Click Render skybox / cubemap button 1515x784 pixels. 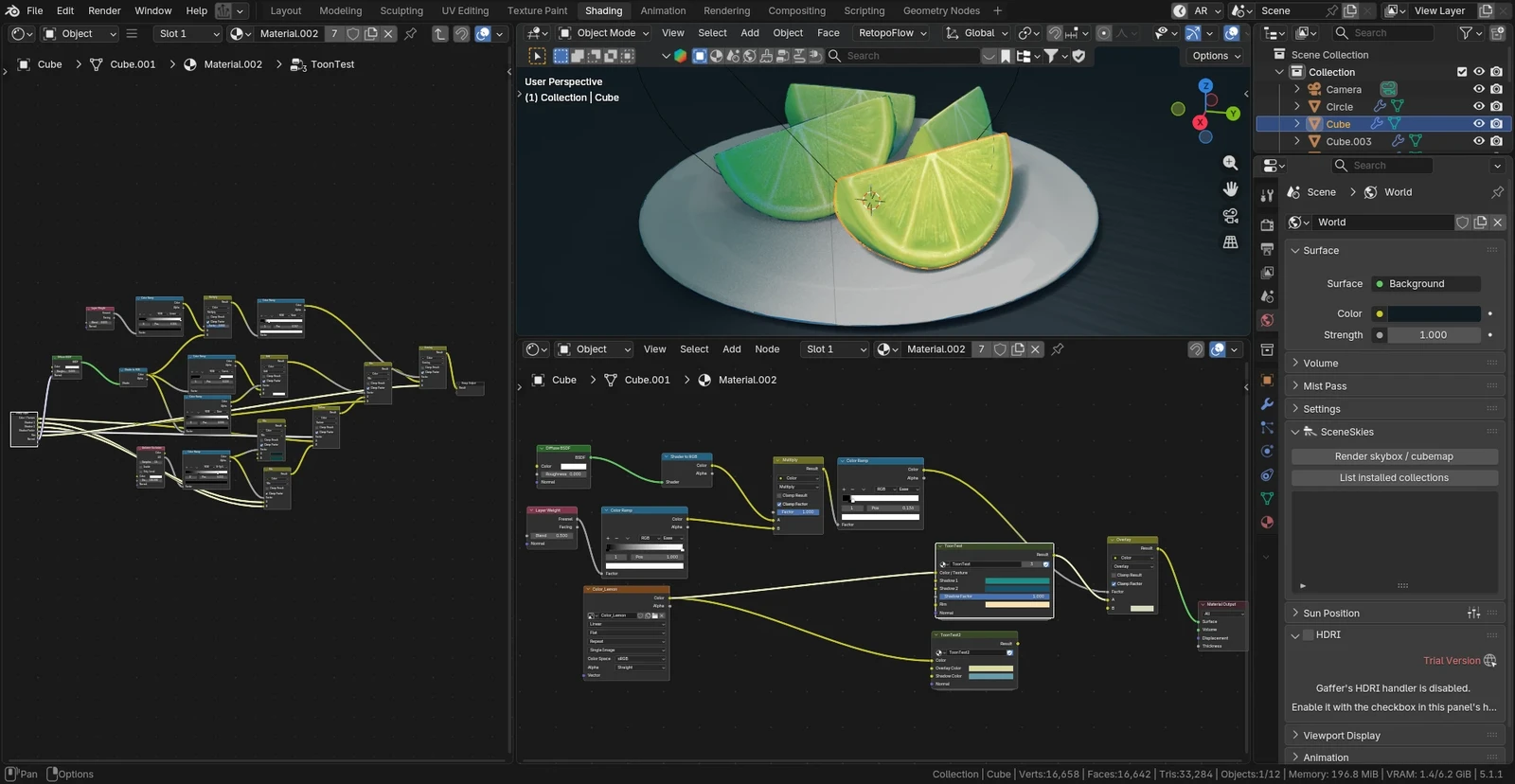tap(1394, 456)
